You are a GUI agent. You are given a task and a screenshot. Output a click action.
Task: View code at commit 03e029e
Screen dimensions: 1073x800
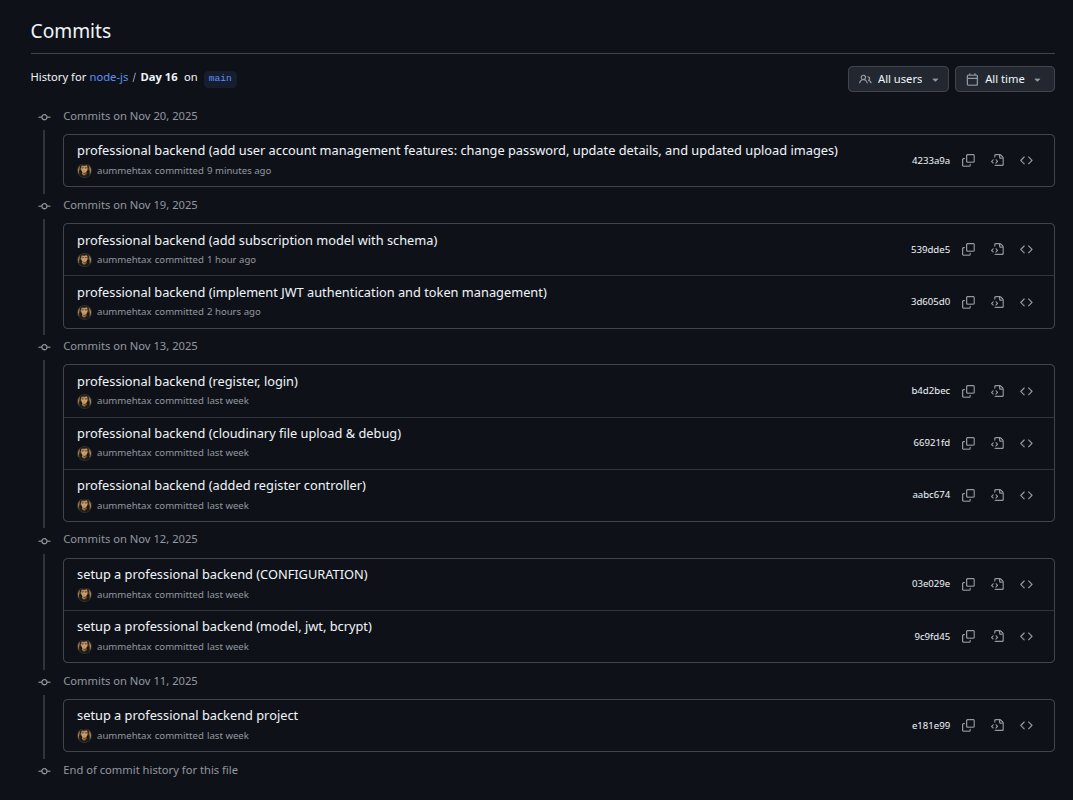click(x=998, y=584)
